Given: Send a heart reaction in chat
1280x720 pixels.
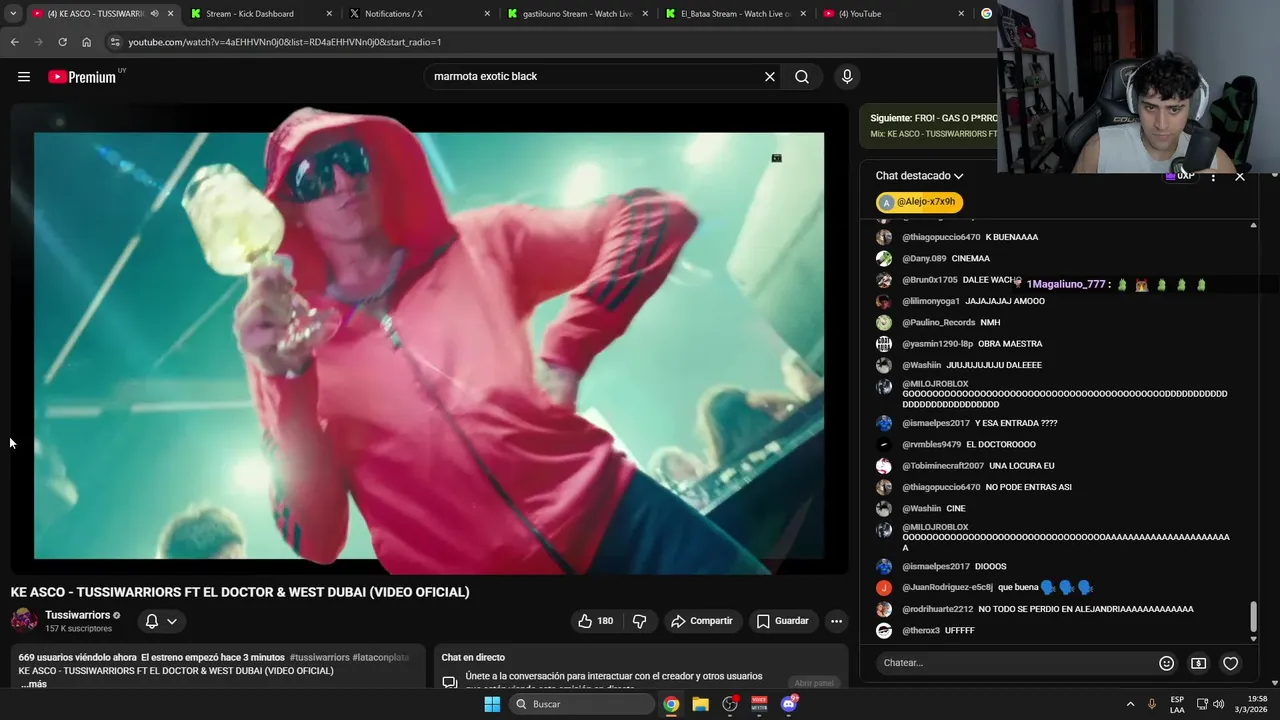Looking at the screenshot, I should coord(1231,663).
